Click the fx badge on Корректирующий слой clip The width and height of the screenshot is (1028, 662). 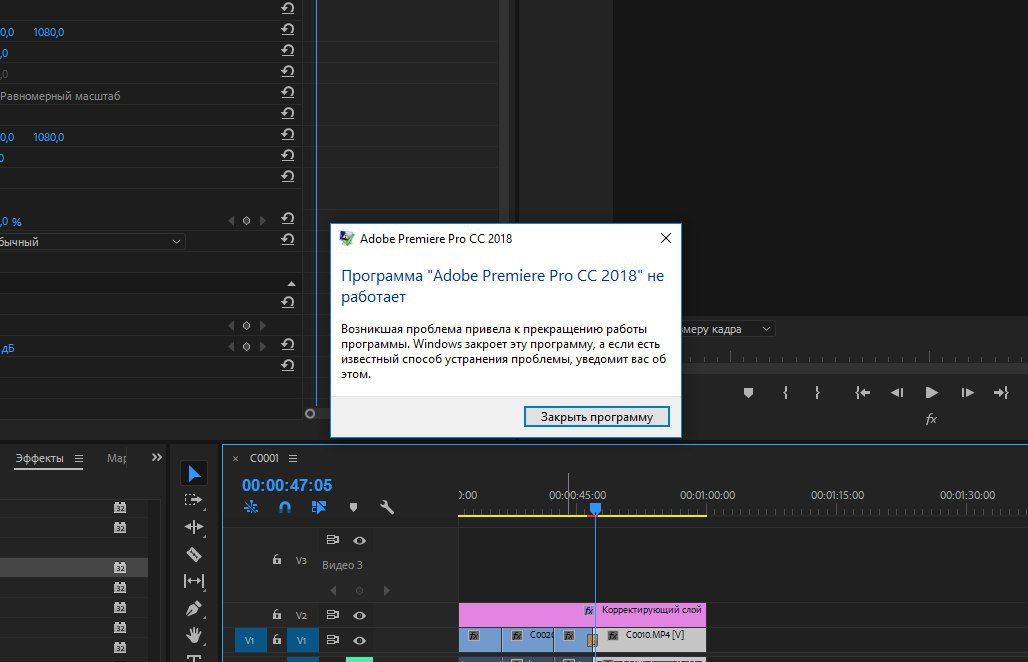tap(589, 610)
